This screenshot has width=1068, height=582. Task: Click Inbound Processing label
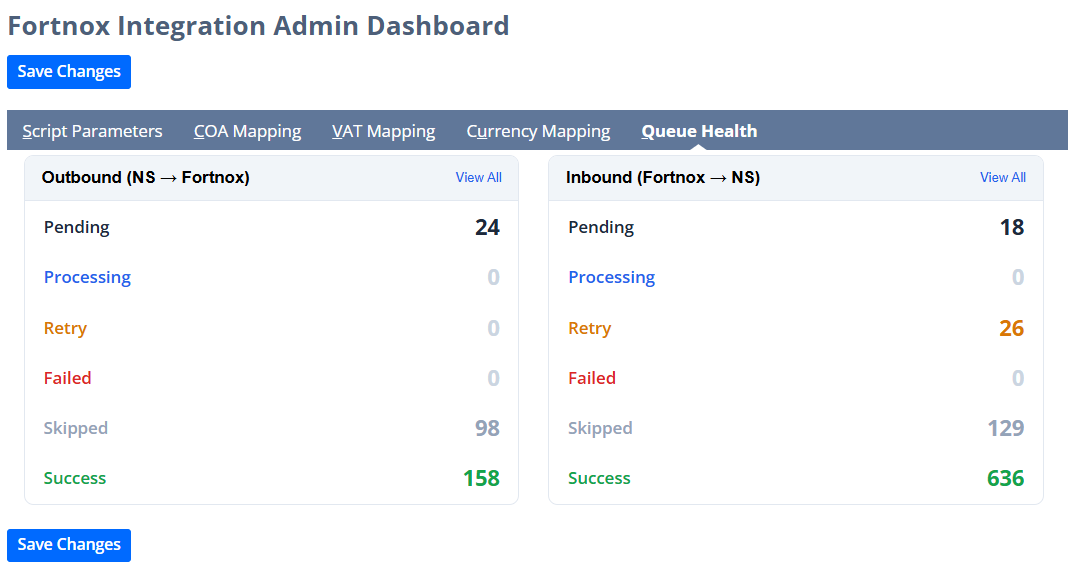tap(612, 277)
